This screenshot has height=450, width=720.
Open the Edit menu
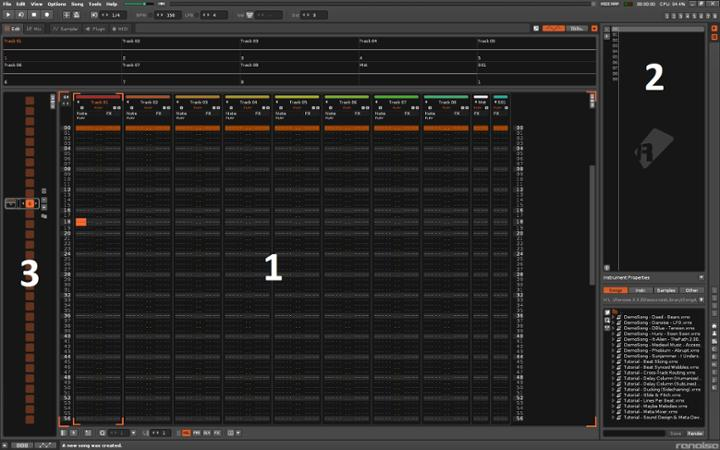(21, 4)
